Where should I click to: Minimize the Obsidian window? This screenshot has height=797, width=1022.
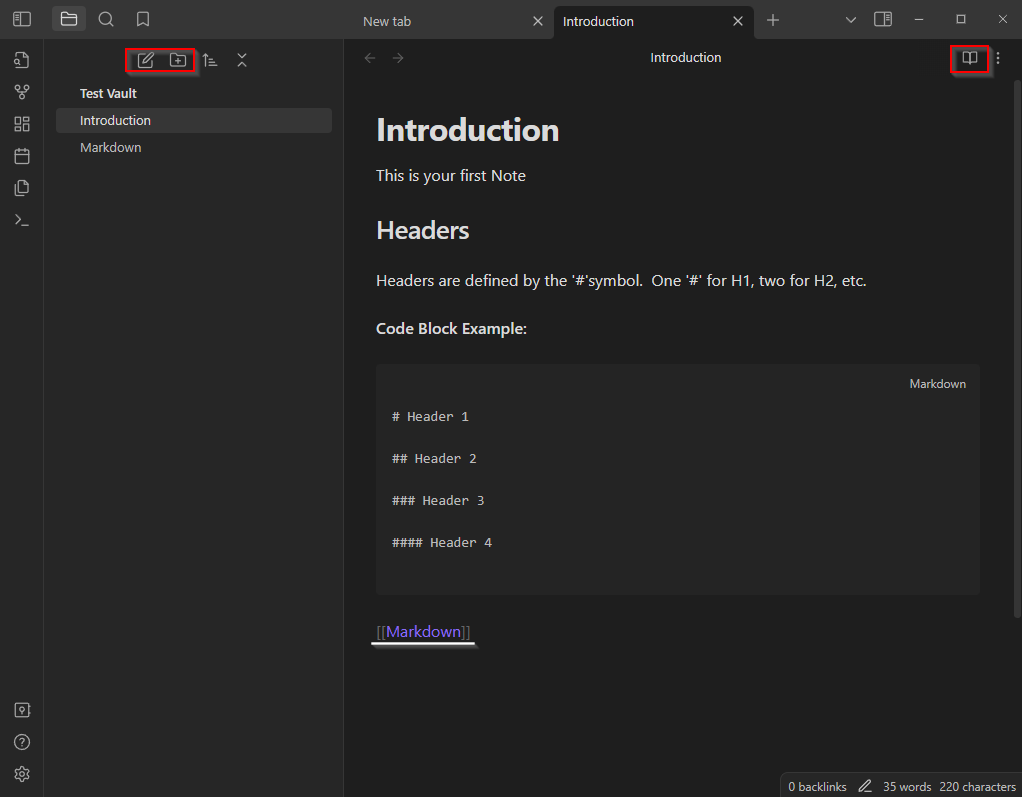click(x=919, y=20)
